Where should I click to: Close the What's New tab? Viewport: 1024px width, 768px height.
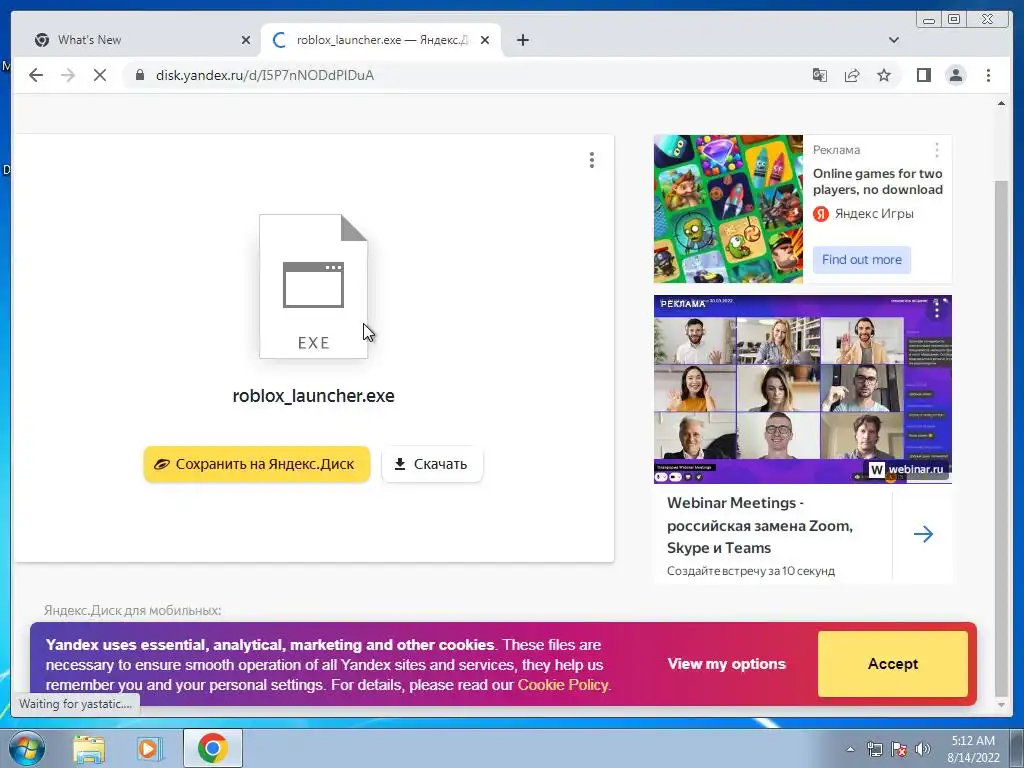[246, 40]
